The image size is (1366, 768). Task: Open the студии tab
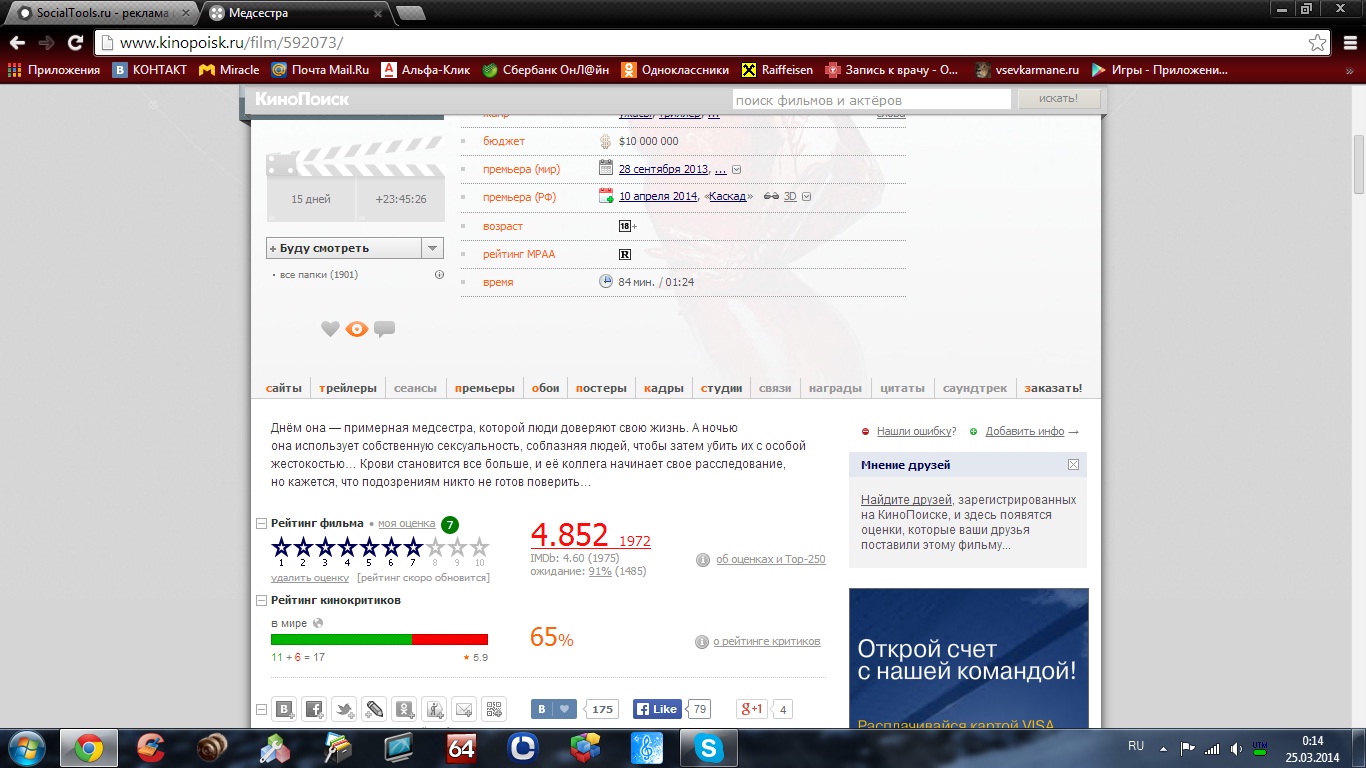[x=722, y=388]
